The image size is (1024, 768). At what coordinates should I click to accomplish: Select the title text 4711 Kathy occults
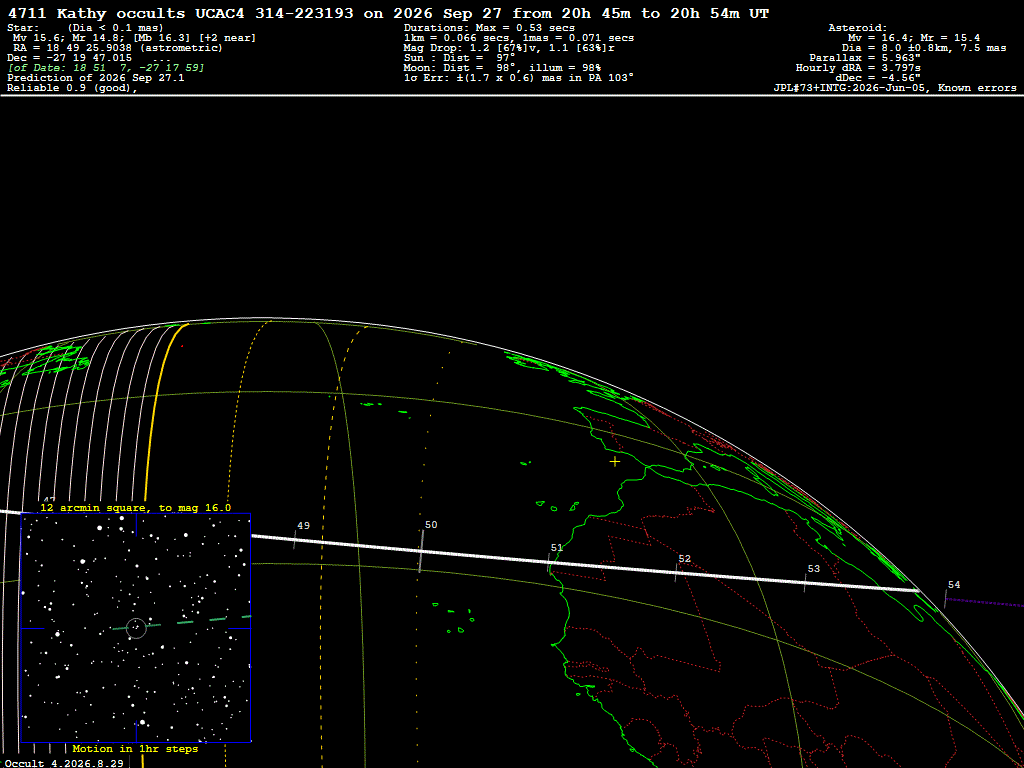point(96,14)
